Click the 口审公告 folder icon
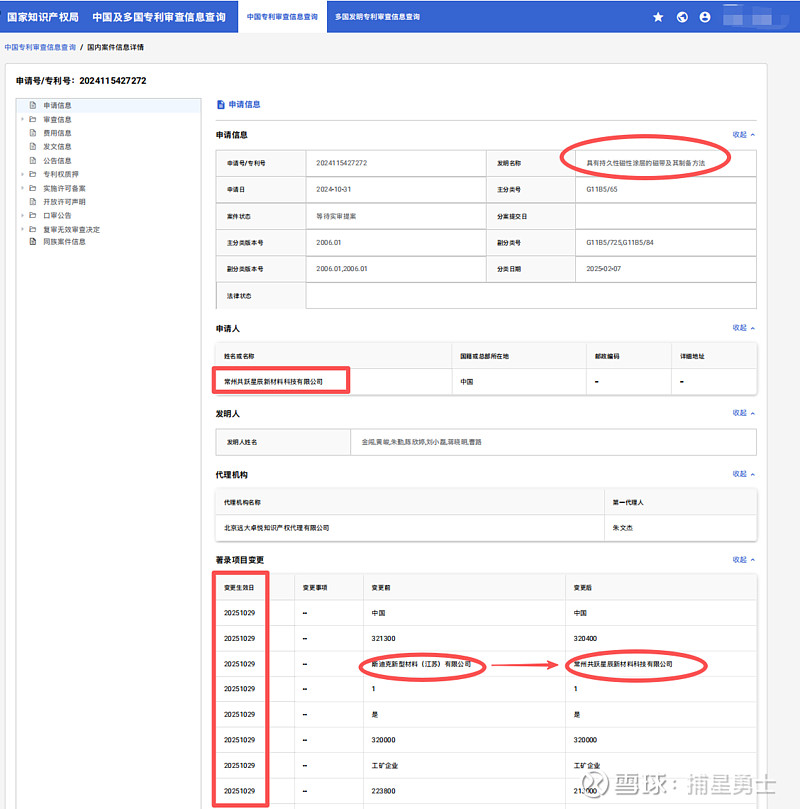The width and height of the screenshot is (800, 809). pos(33,215)
